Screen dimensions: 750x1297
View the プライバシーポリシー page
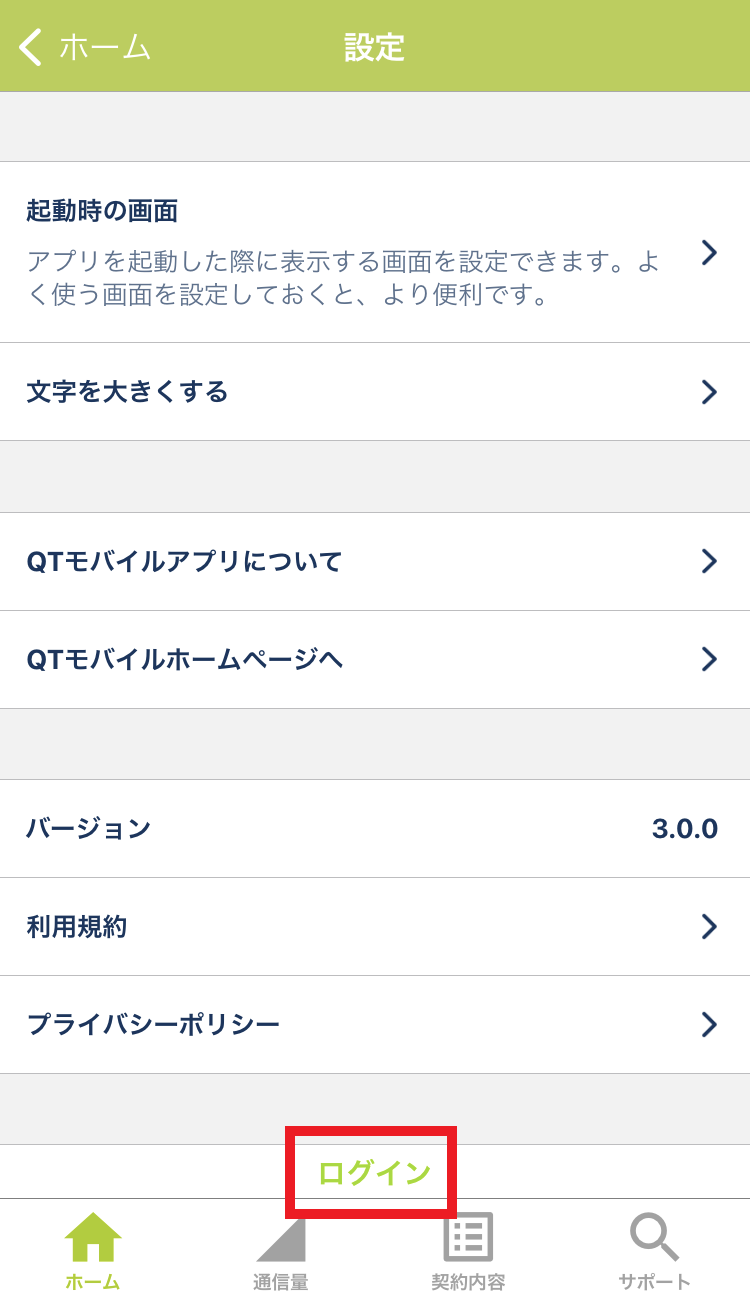[375, 1025]
